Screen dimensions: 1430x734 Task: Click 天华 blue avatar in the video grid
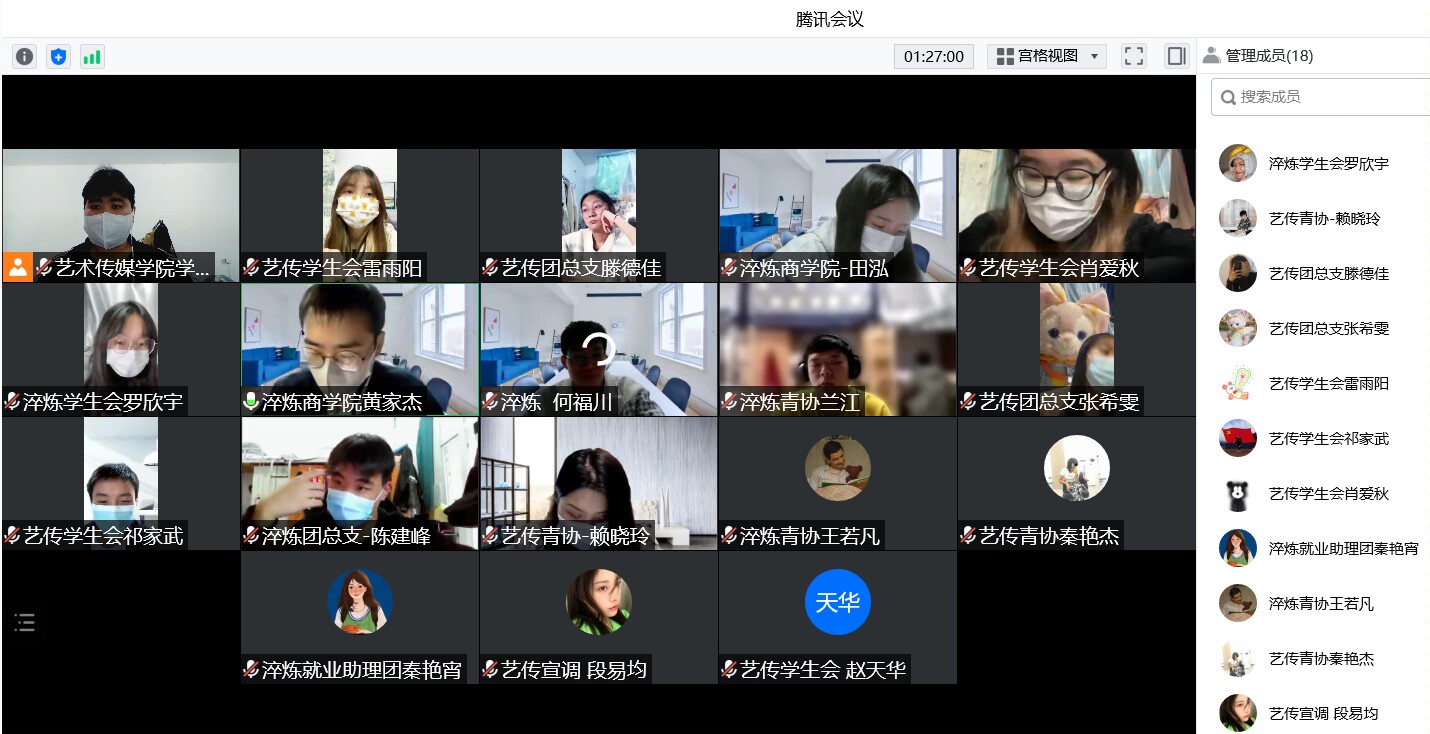(x=837, y=603)
